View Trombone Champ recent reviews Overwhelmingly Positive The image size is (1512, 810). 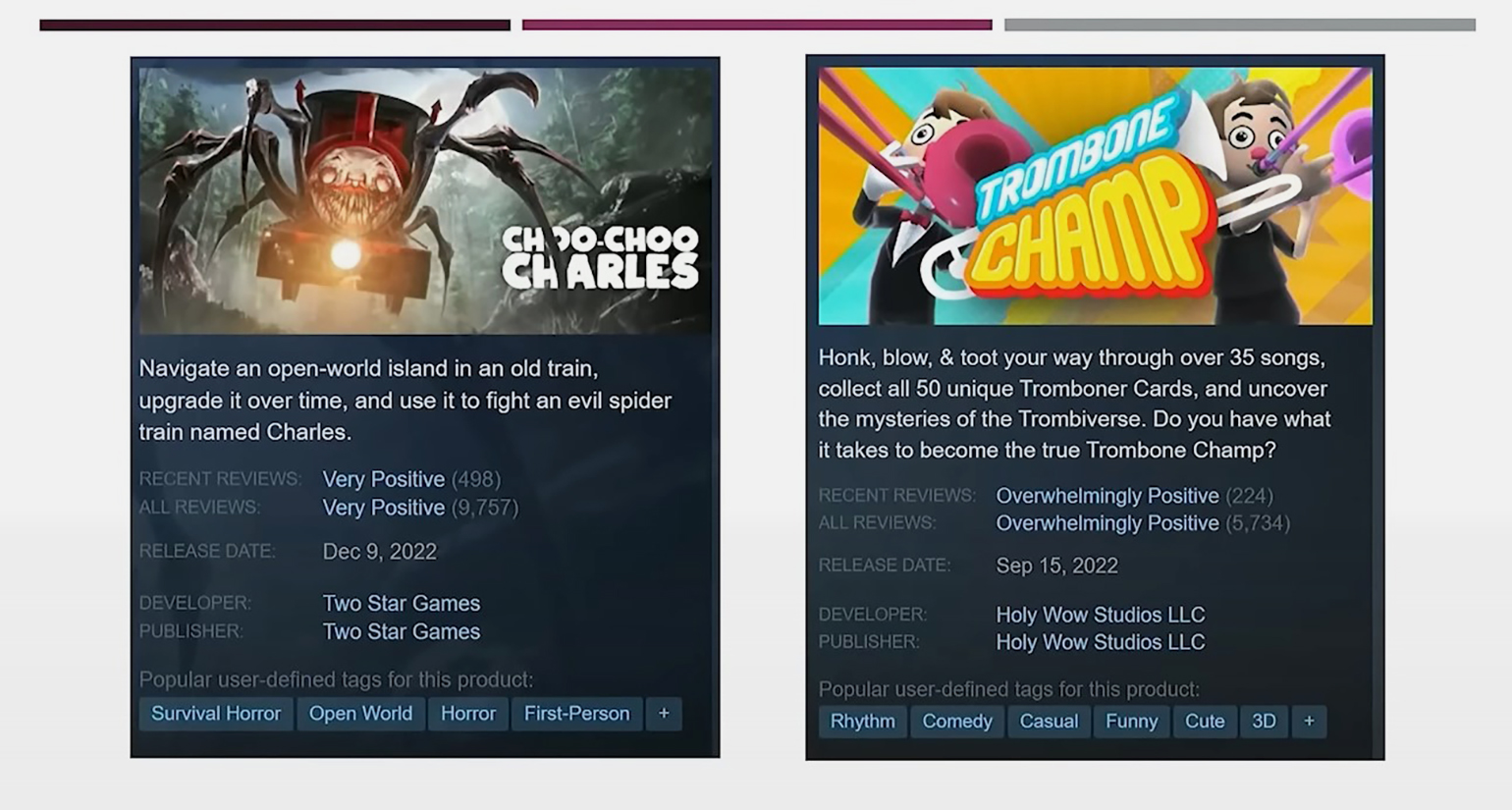pyautogui.click(x=1107, y=496)
